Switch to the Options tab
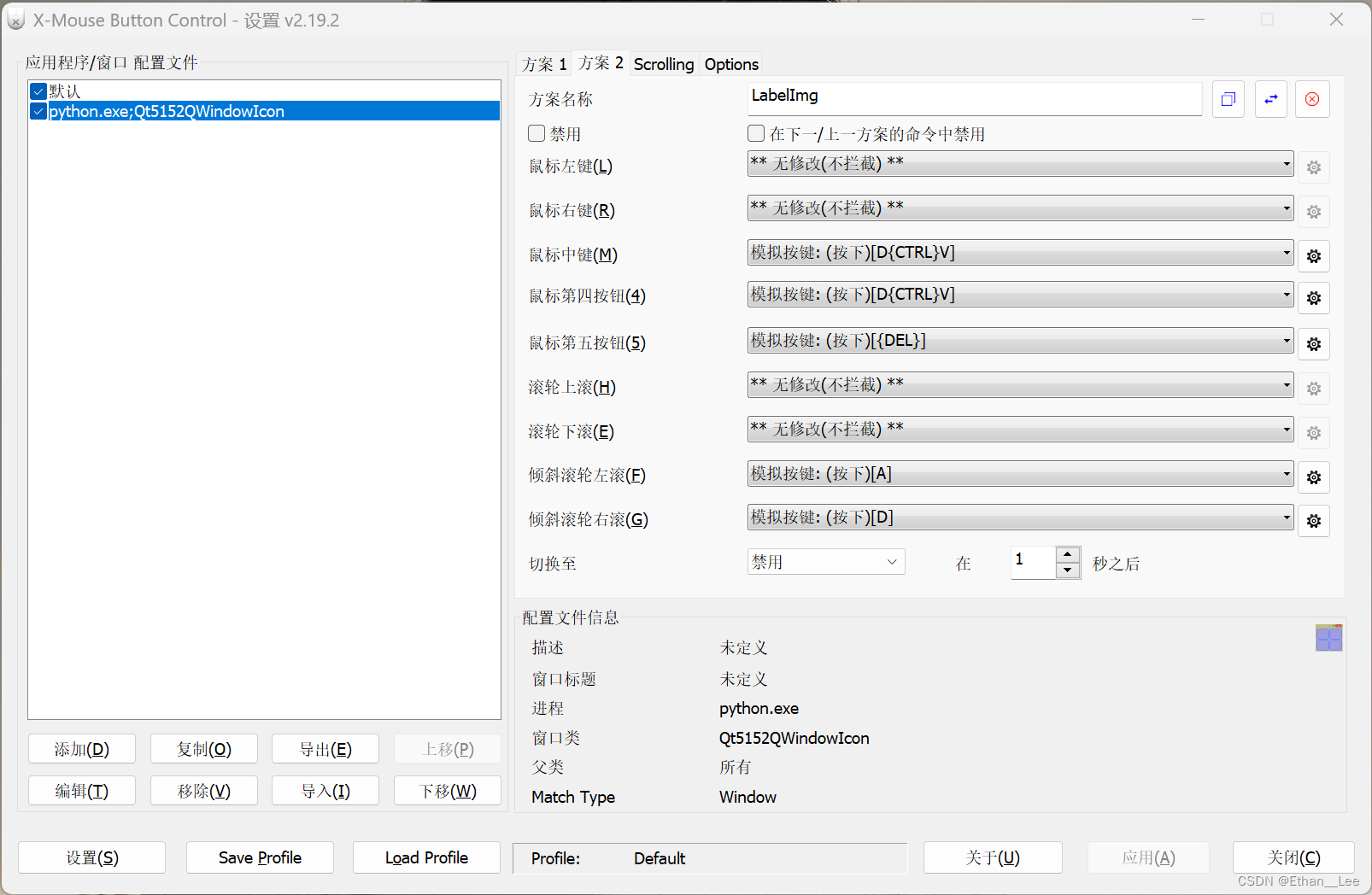 point(731,64)
